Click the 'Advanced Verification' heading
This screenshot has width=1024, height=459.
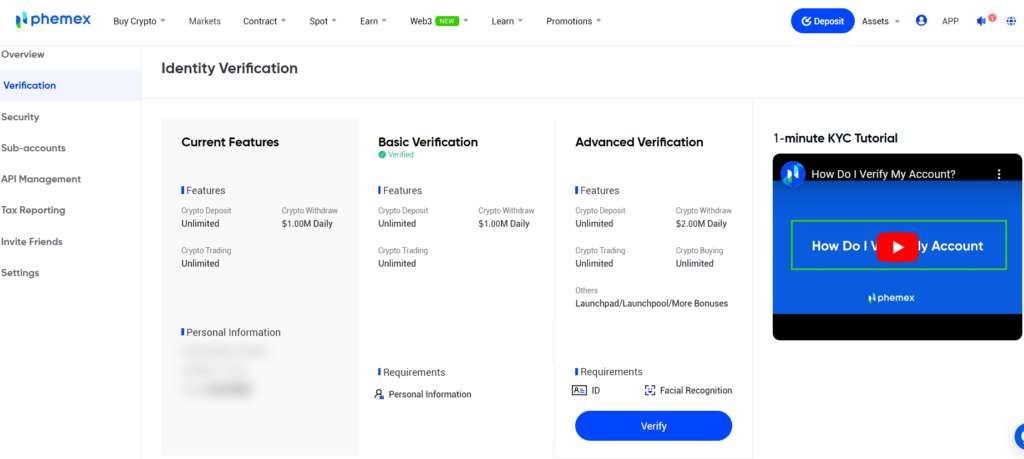tap(639, 142)
